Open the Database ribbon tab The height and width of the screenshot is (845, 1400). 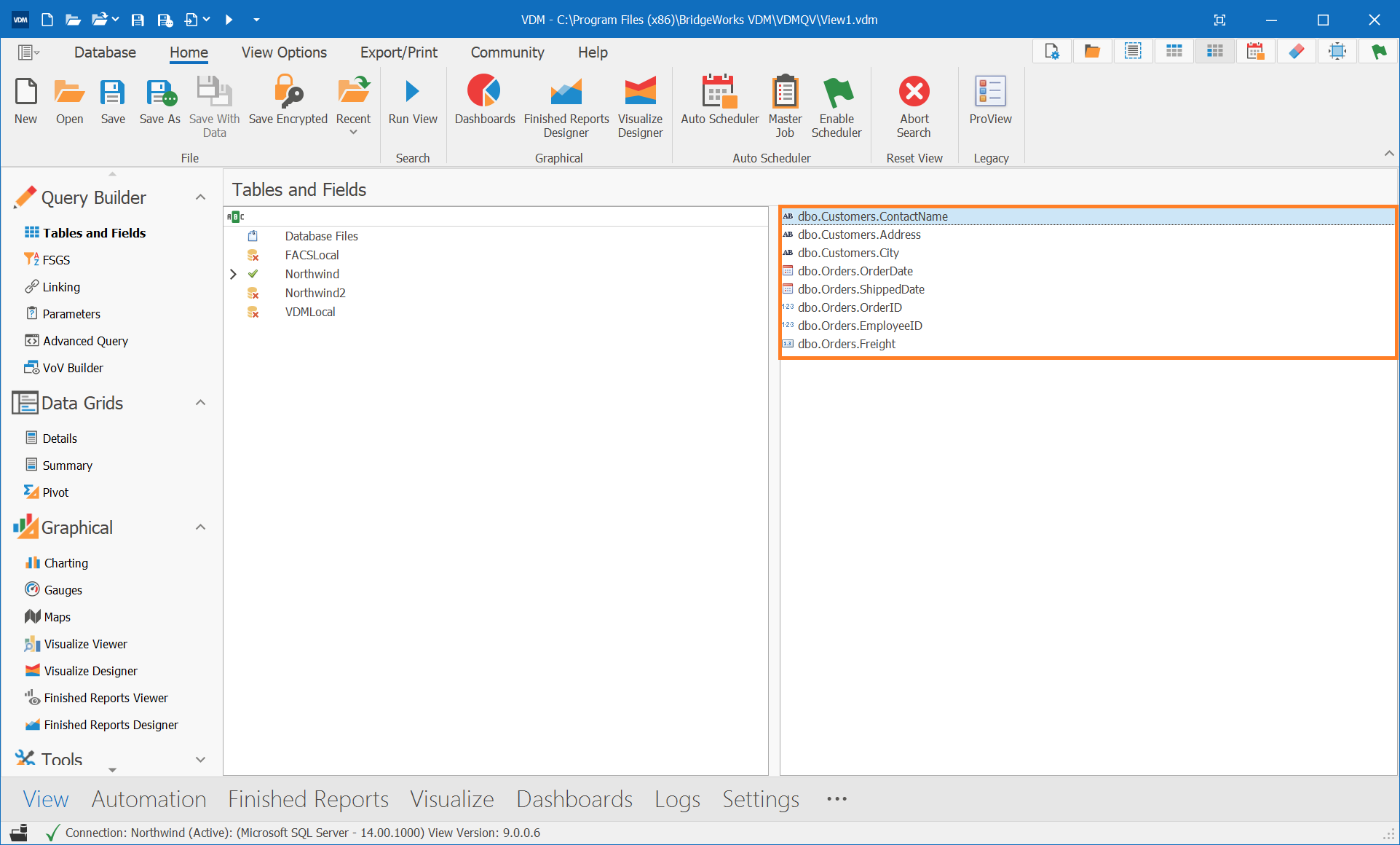point(105,52)
